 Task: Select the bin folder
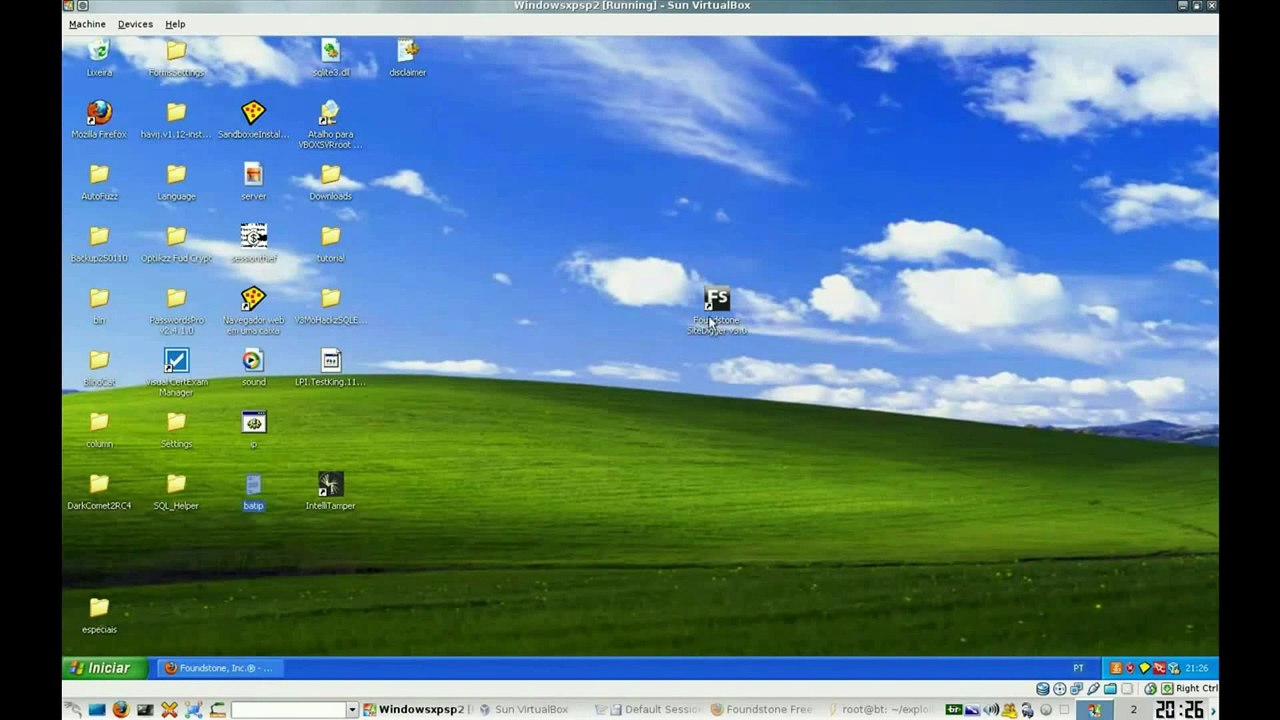[99, 305]
